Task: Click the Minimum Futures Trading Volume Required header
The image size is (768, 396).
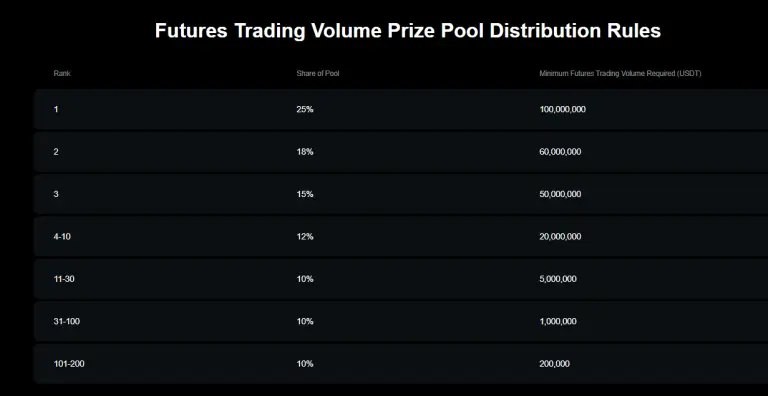Action: [x=620, y=74]
